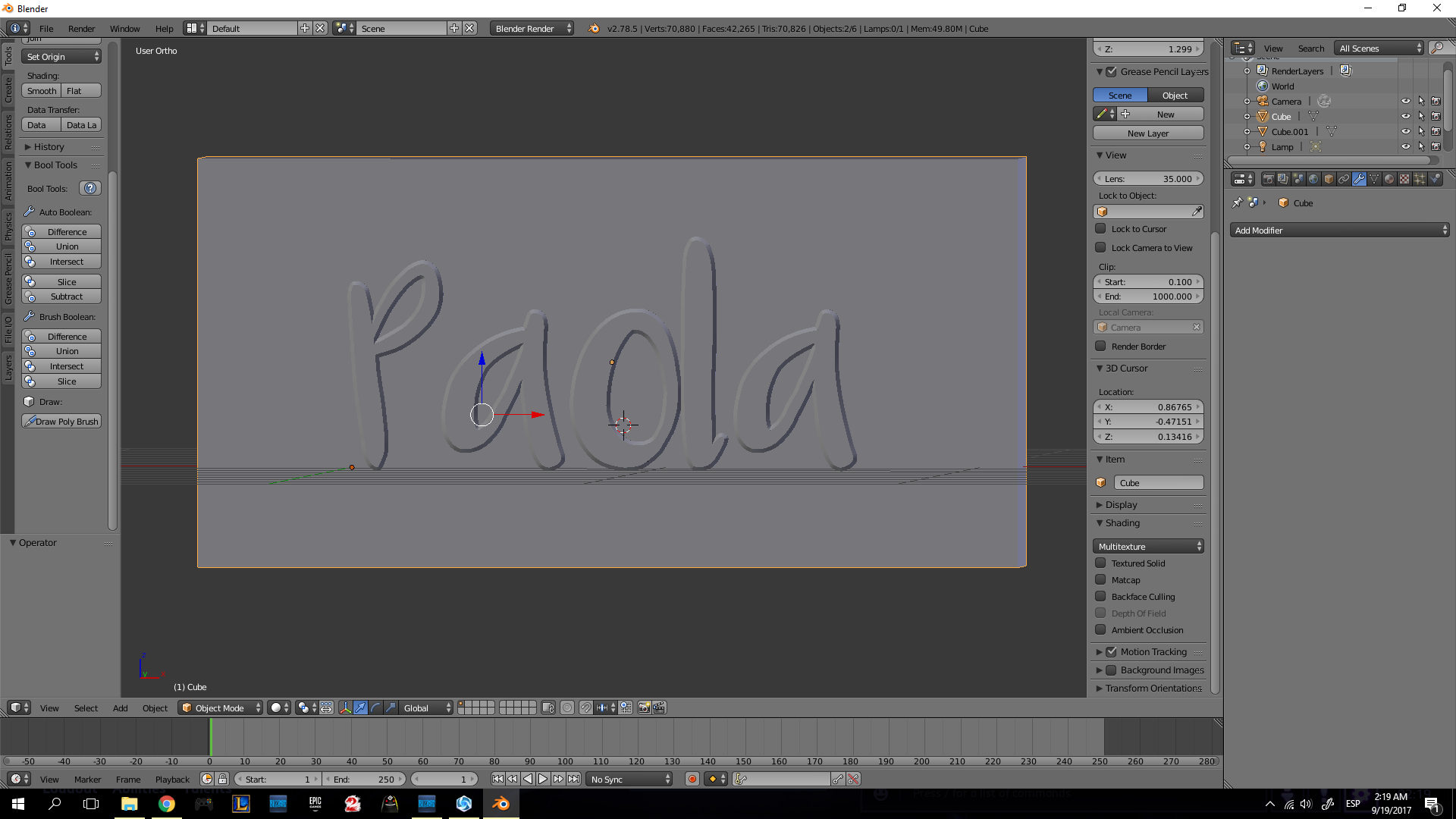Enable the rotate manipulator arc icon
The image size is (1456, 819).
pyautogui.click(x=375, y=708)
